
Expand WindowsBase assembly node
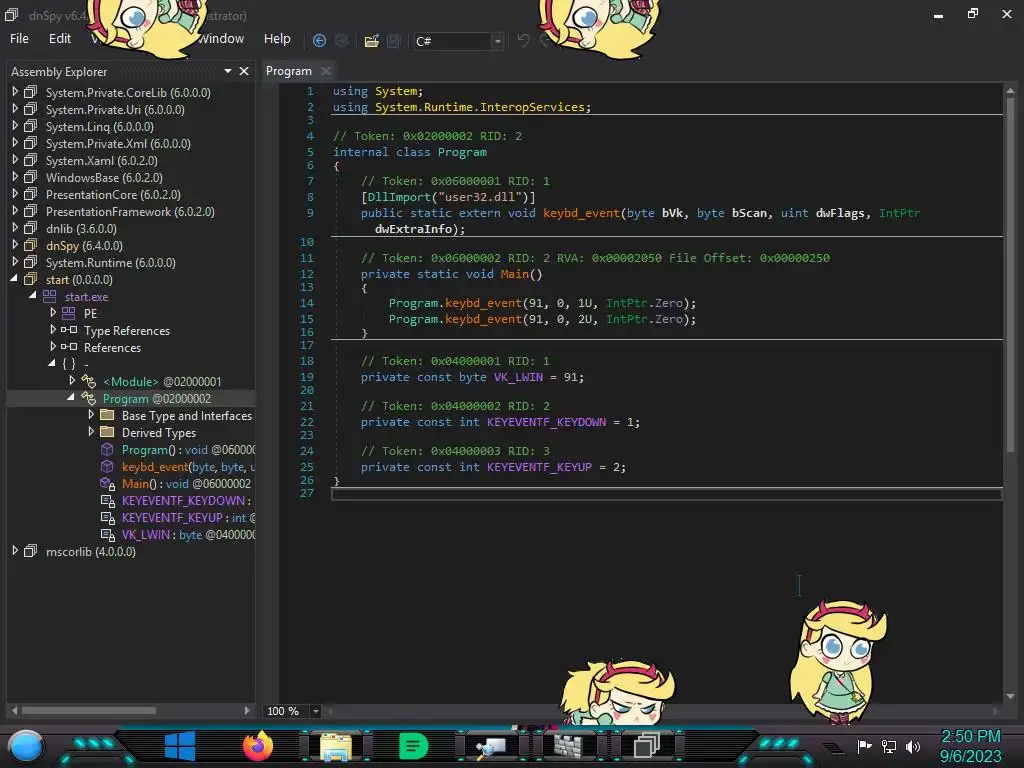(15, 177)
